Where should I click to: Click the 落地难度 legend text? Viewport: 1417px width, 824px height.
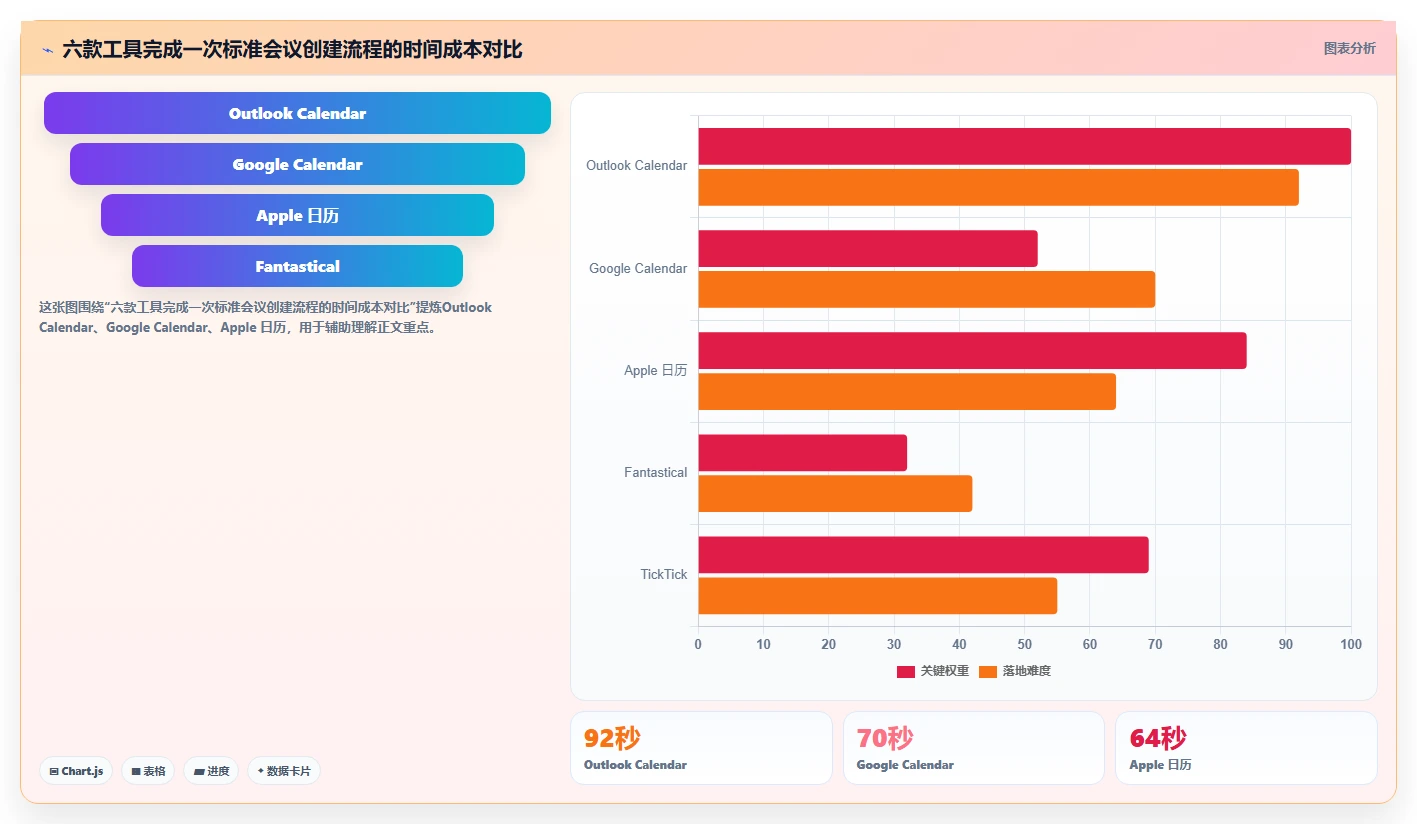[1027, 671]
